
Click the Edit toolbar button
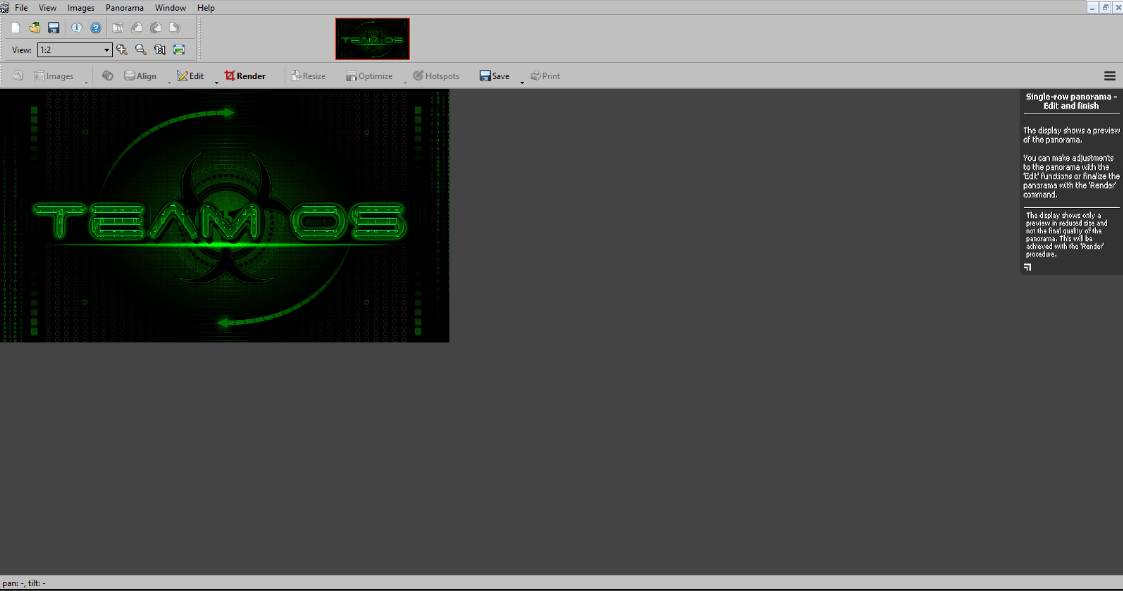[x=191, y=76]
